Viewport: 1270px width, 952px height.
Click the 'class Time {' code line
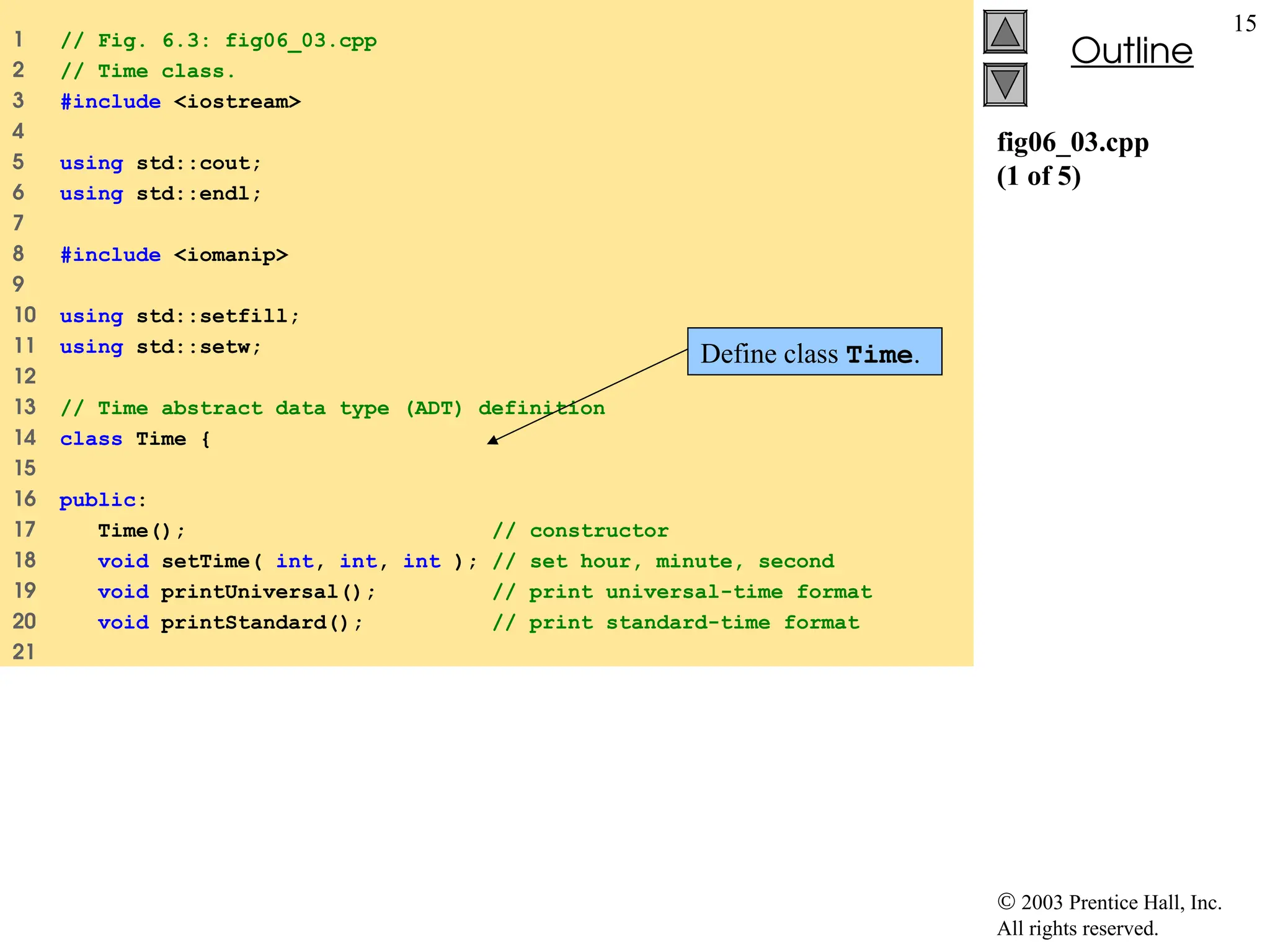click(135, 439)
